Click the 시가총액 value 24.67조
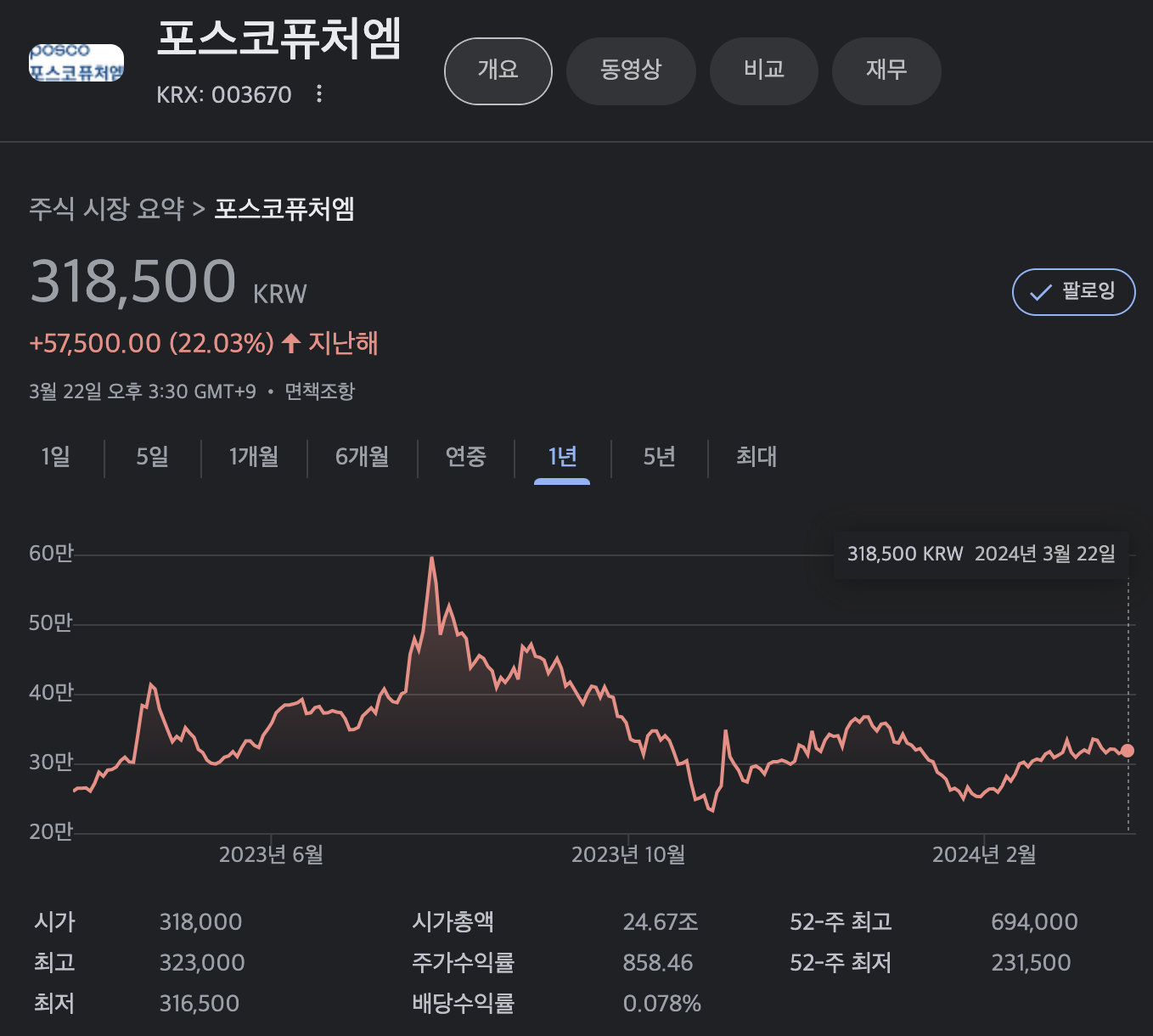The width and height of the screenshot is (1153, 1036). pos(661,922)
